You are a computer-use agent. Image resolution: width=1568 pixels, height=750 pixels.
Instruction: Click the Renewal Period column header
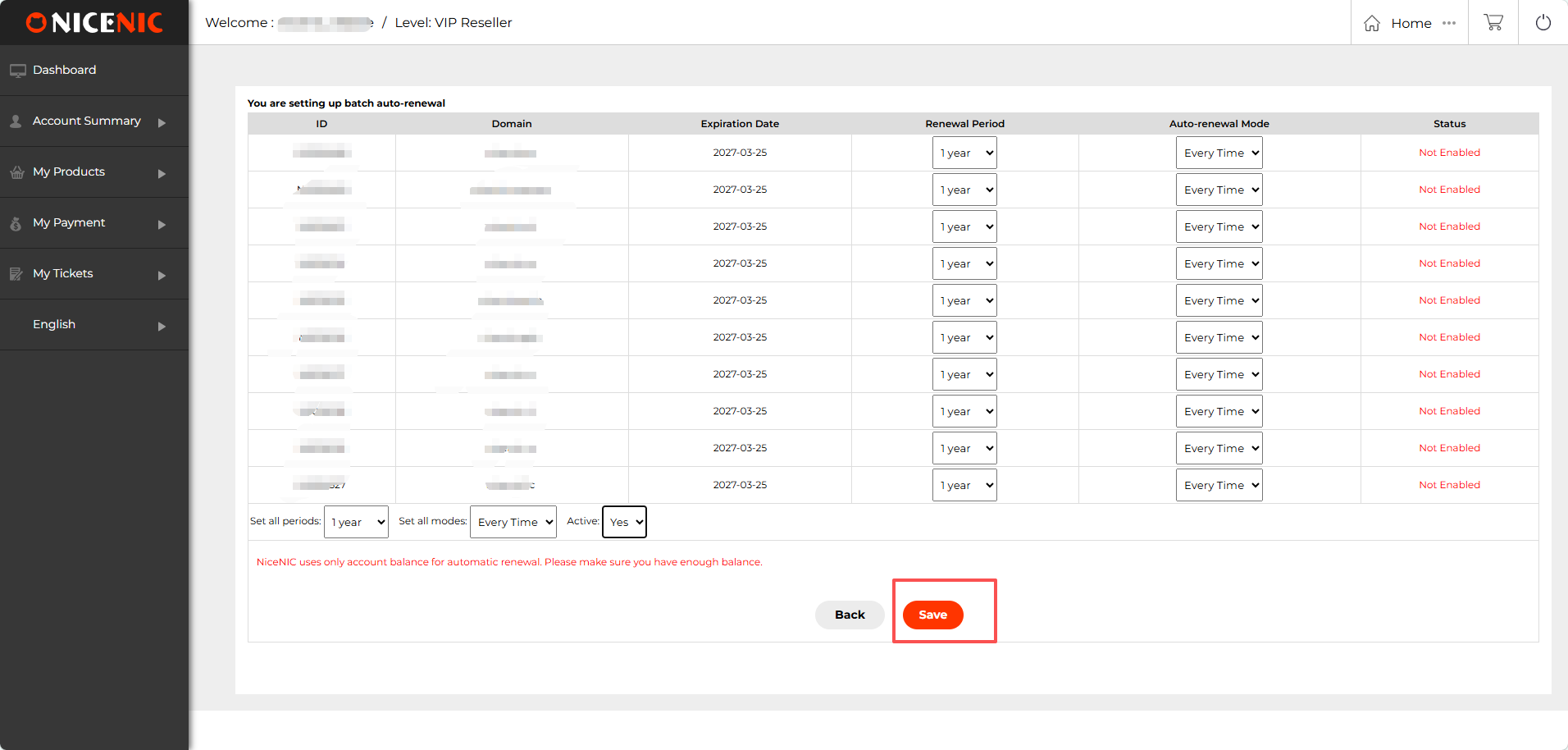(964, 124)
